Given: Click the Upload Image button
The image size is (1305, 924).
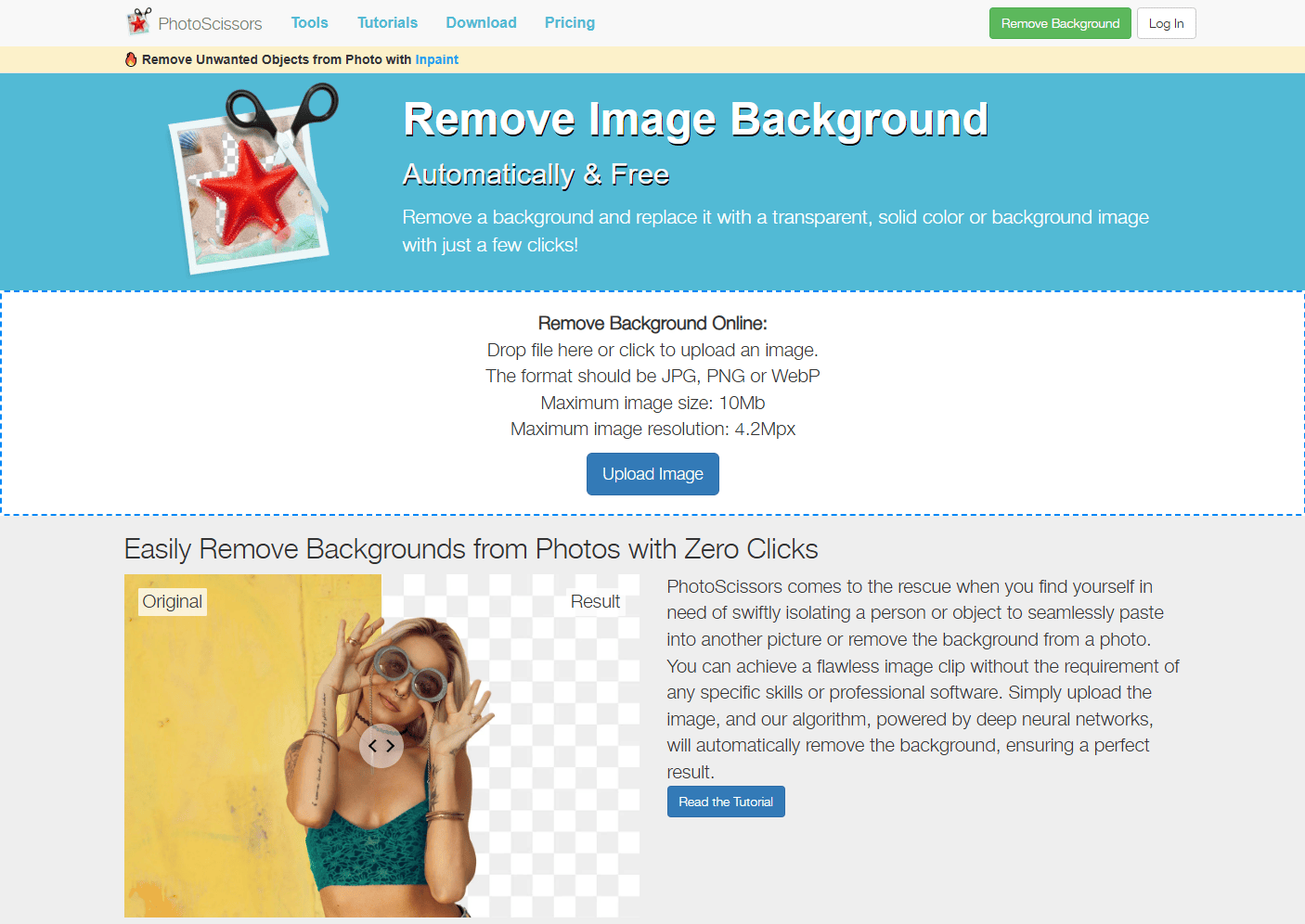Looking at the screenshot, I should 652,474.
